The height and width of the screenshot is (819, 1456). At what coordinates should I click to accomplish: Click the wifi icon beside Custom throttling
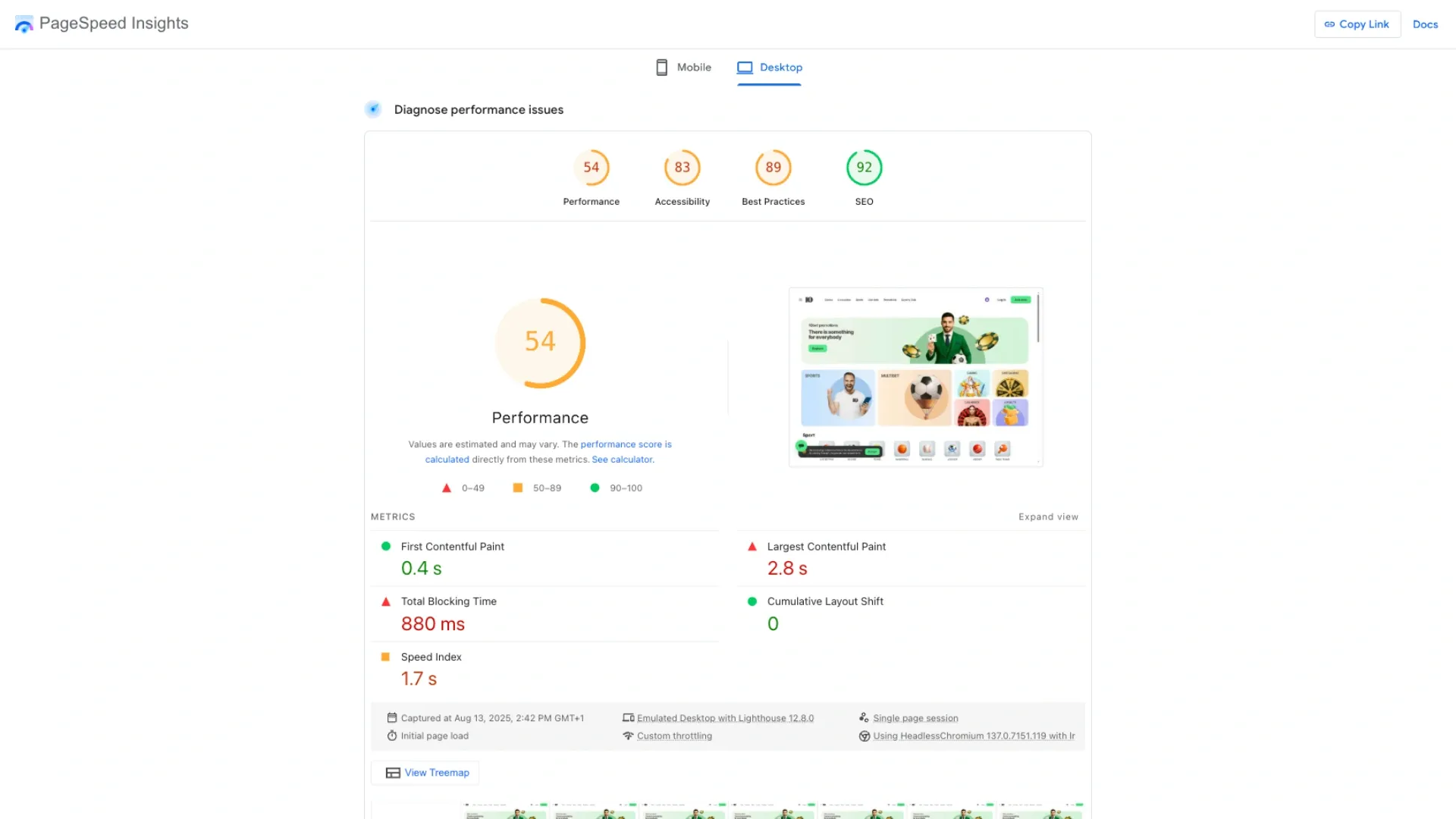[x=628, y=736]
